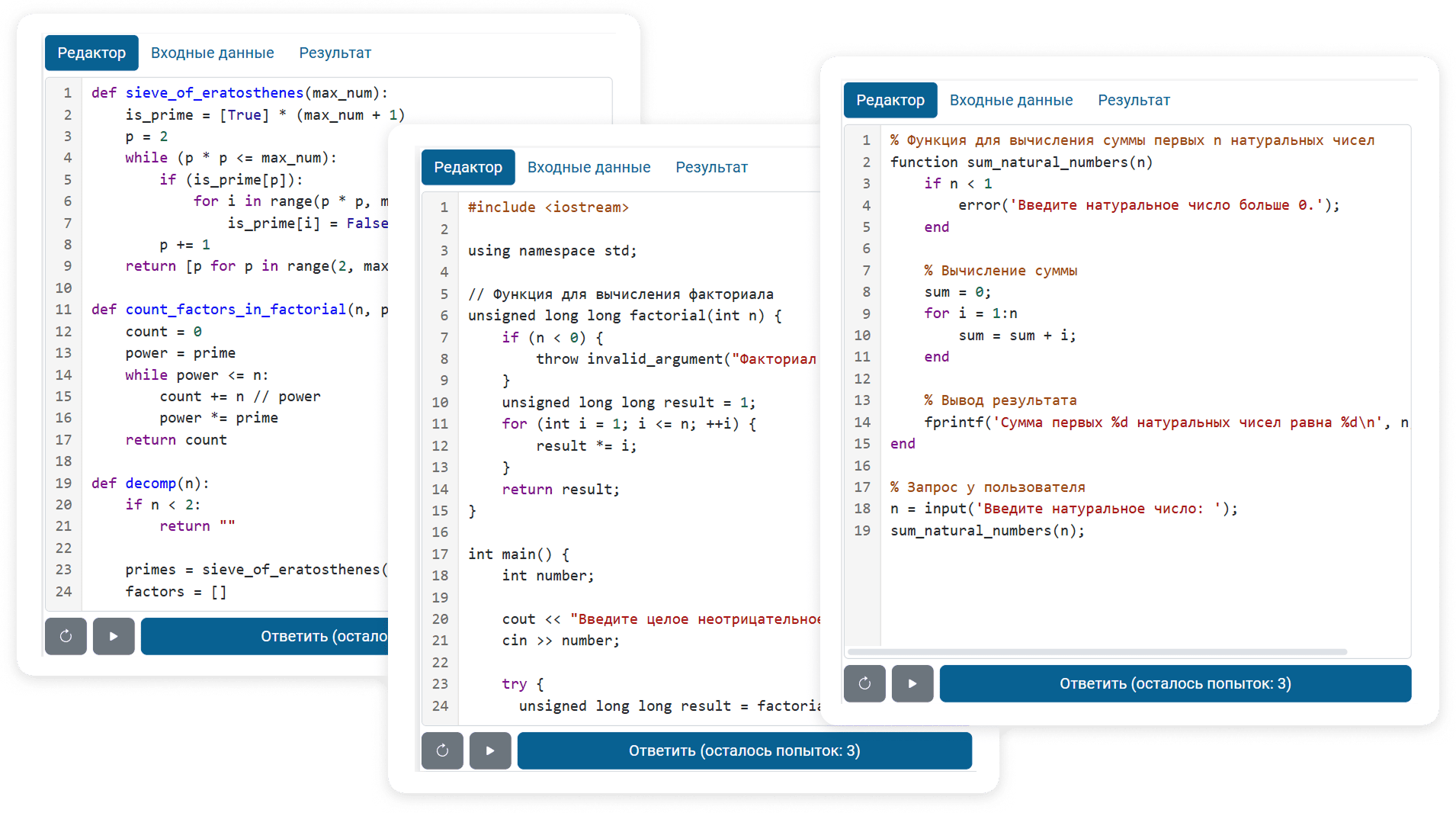Click the reset icon in the C++ editor
This screenshot has width=1456, height=813.
[442, 750]
